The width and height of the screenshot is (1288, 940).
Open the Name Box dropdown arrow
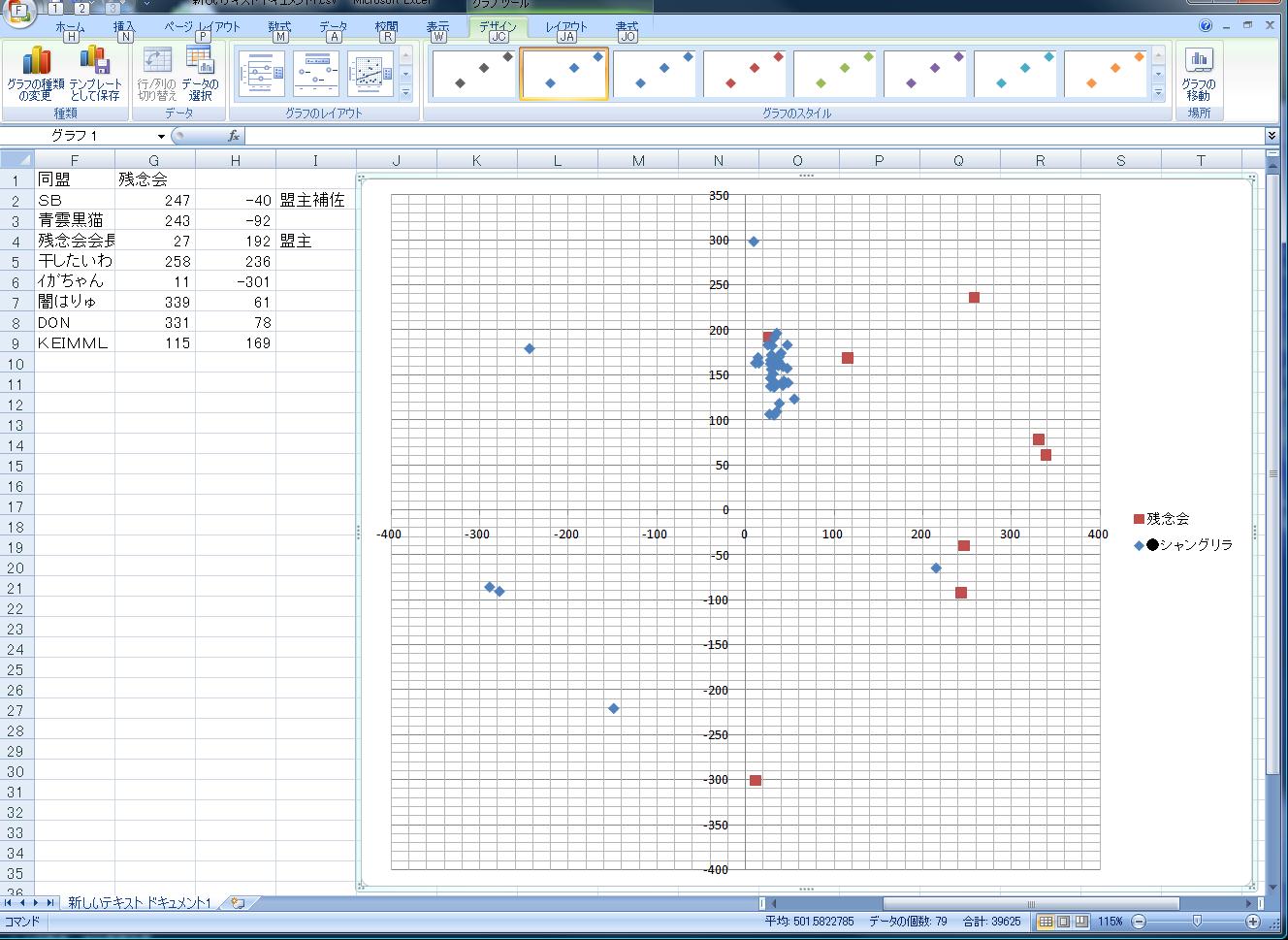point(161,136)
